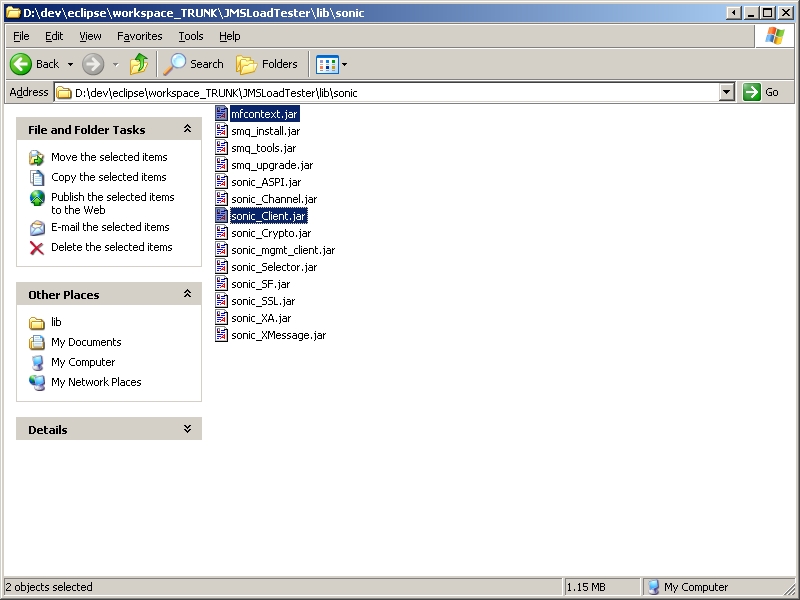The height and width of the screenshot is (600, 800).
Task: Click the sonic_XA.jar file icon
Action: tap(221, 317)
